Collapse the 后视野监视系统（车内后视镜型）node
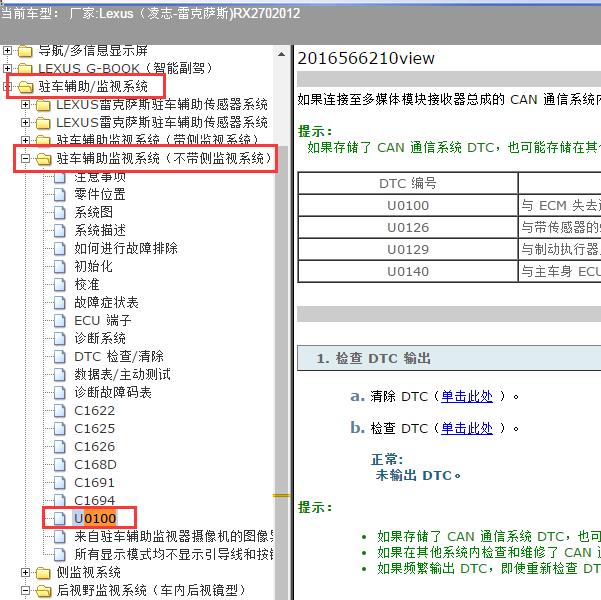601x600 pixels. coord(25,590)
